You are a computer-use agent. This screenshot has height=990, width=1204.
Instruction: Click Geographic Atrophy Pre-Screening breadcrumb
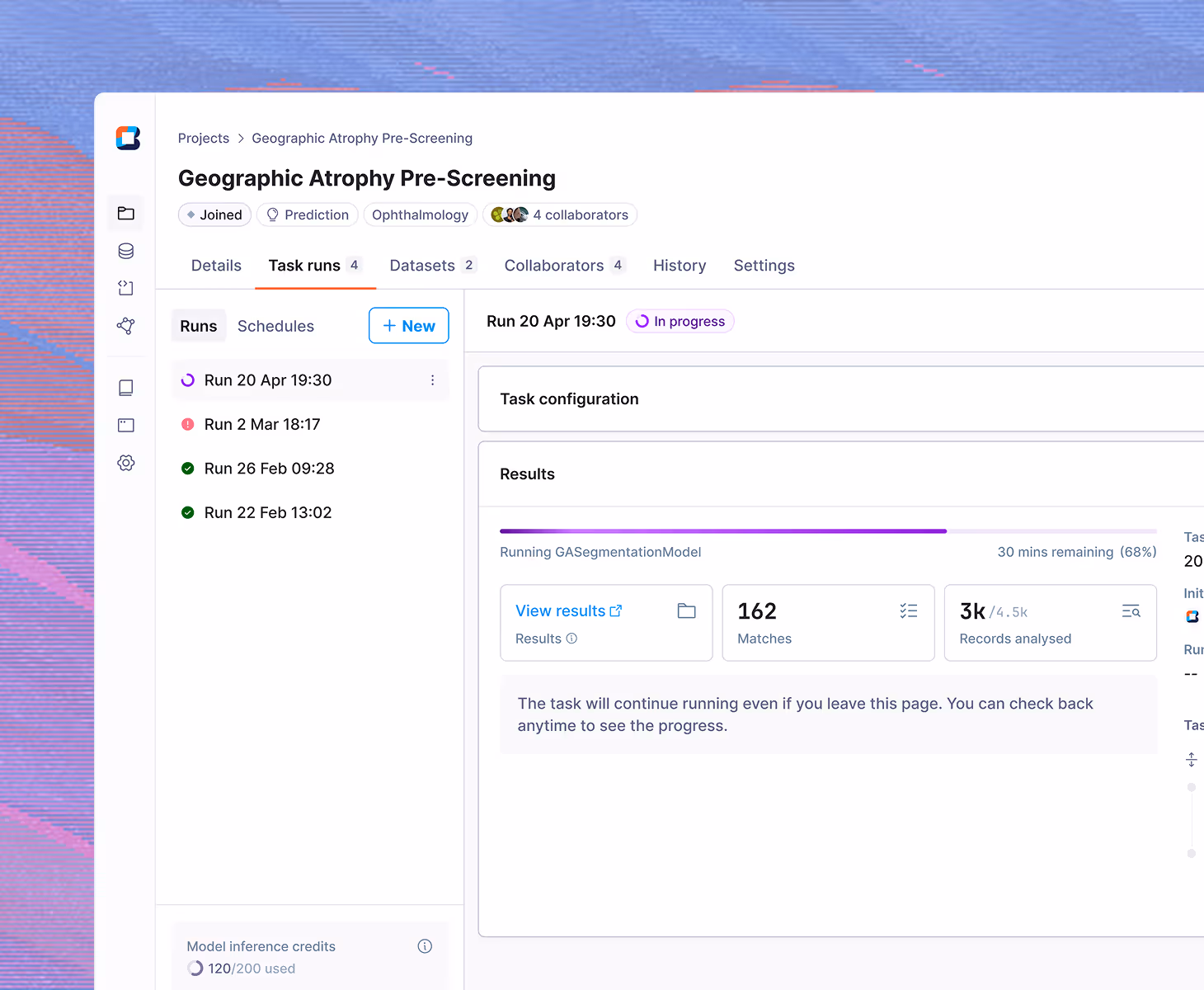pyautogui.click(x=362, y=139)
